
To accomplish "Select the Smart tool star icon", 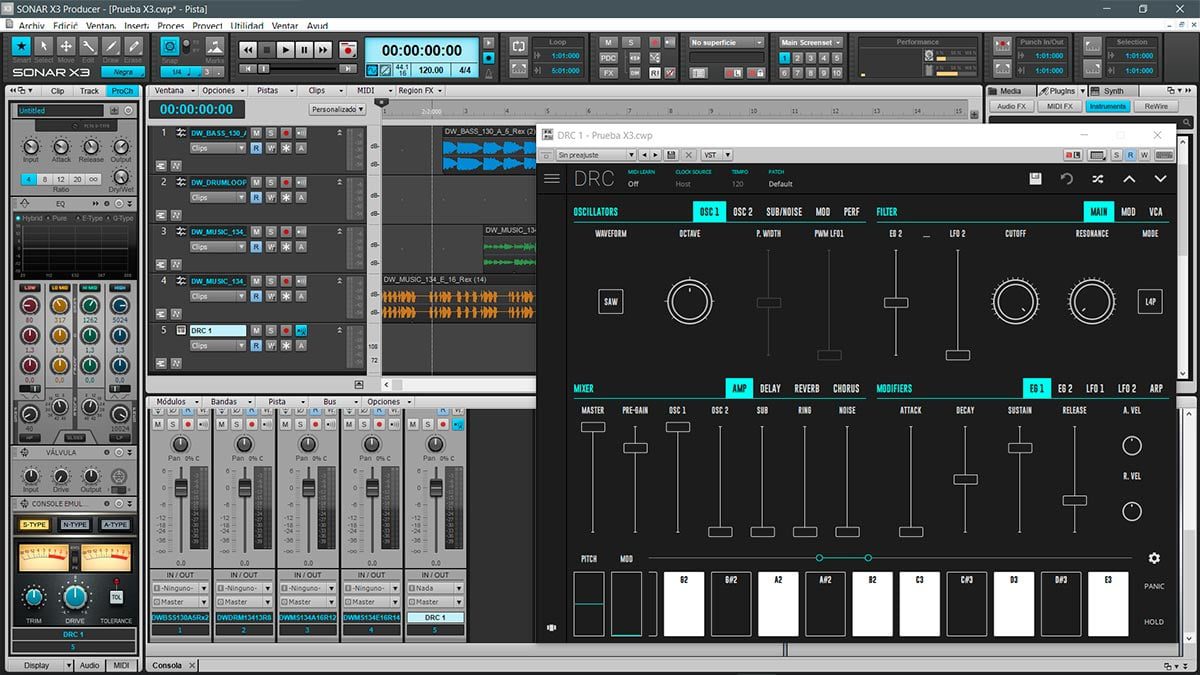I will coord(21,46).
